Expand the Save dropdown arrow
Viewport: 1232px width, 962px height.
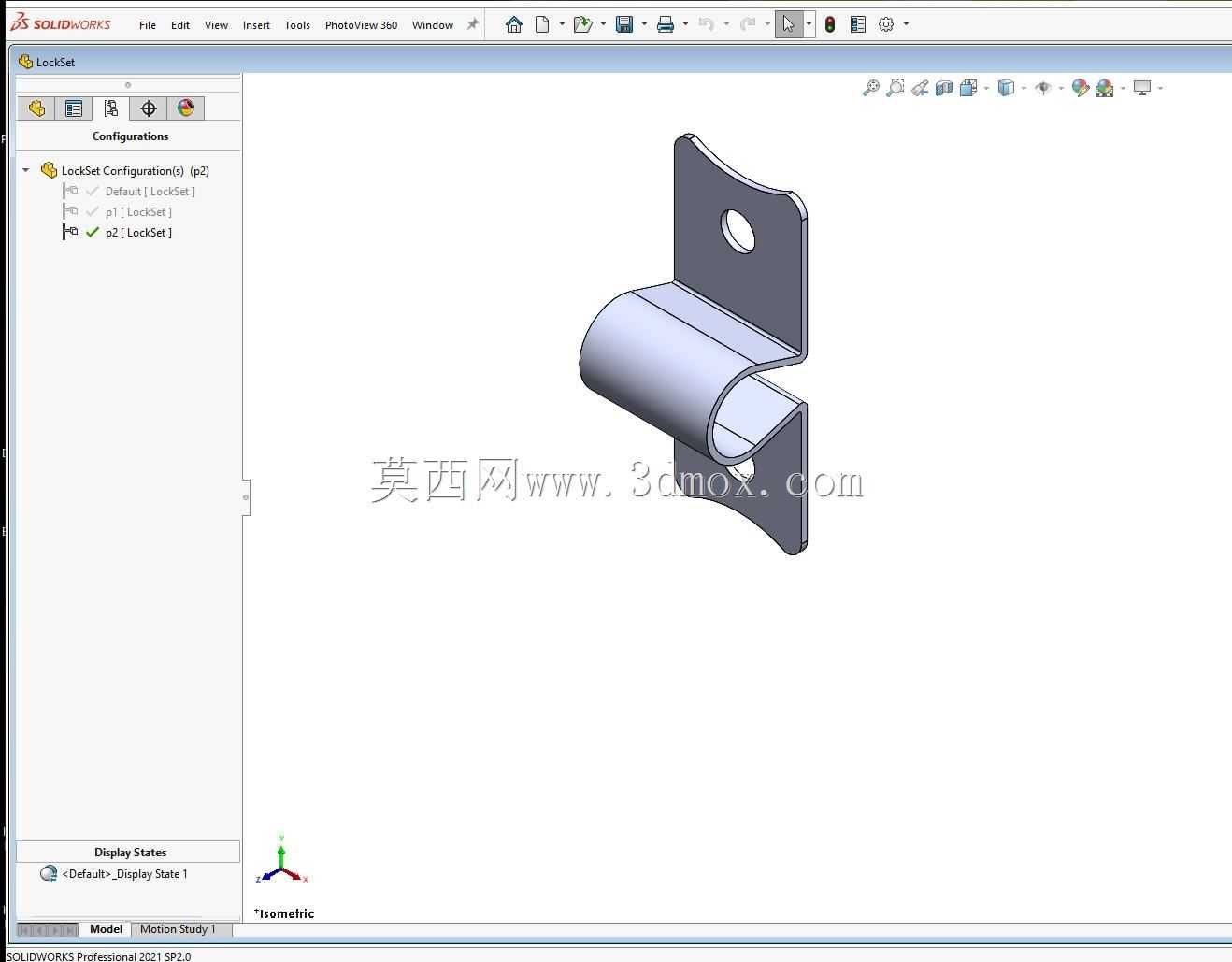click(644, 24)
